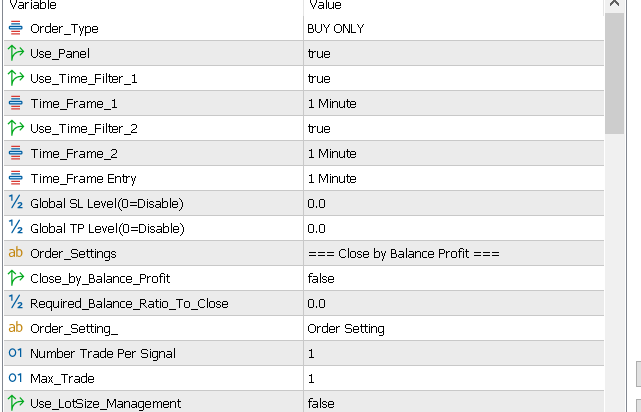Open Time_Frame Entry value dropdown

(332, 179)
